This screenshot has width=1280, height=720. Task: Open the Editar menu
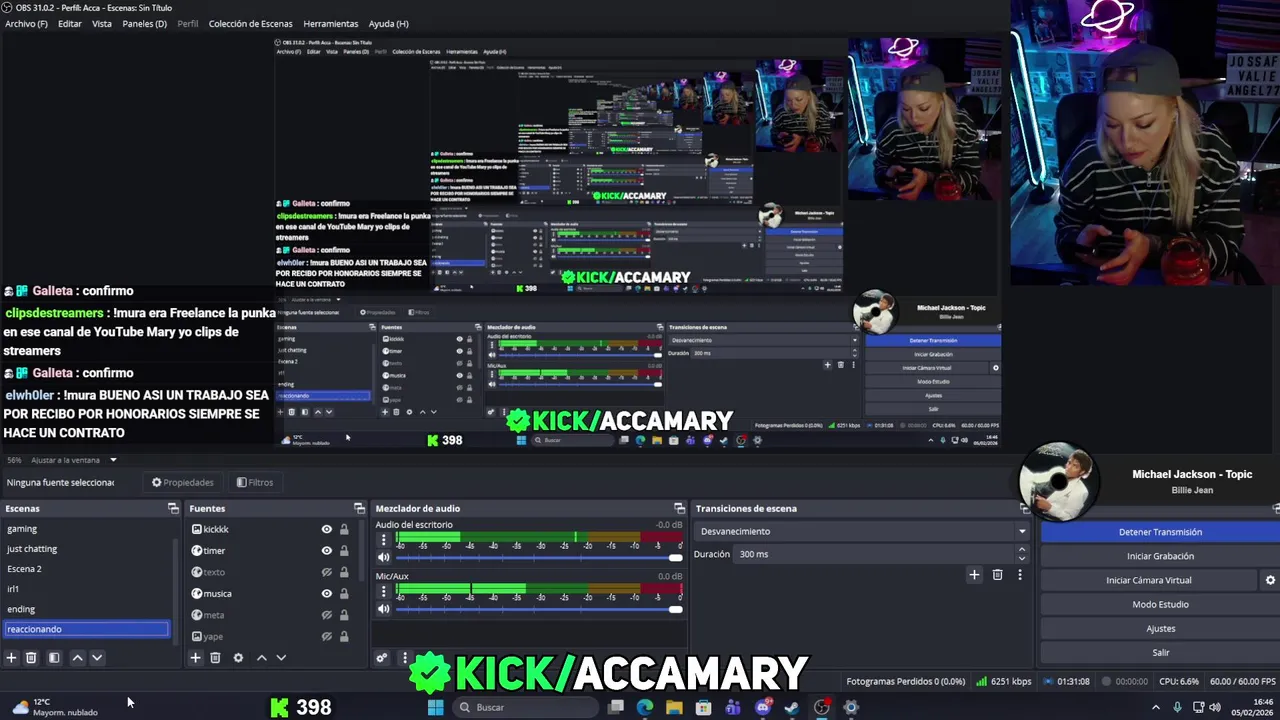[x=70, y=23]
